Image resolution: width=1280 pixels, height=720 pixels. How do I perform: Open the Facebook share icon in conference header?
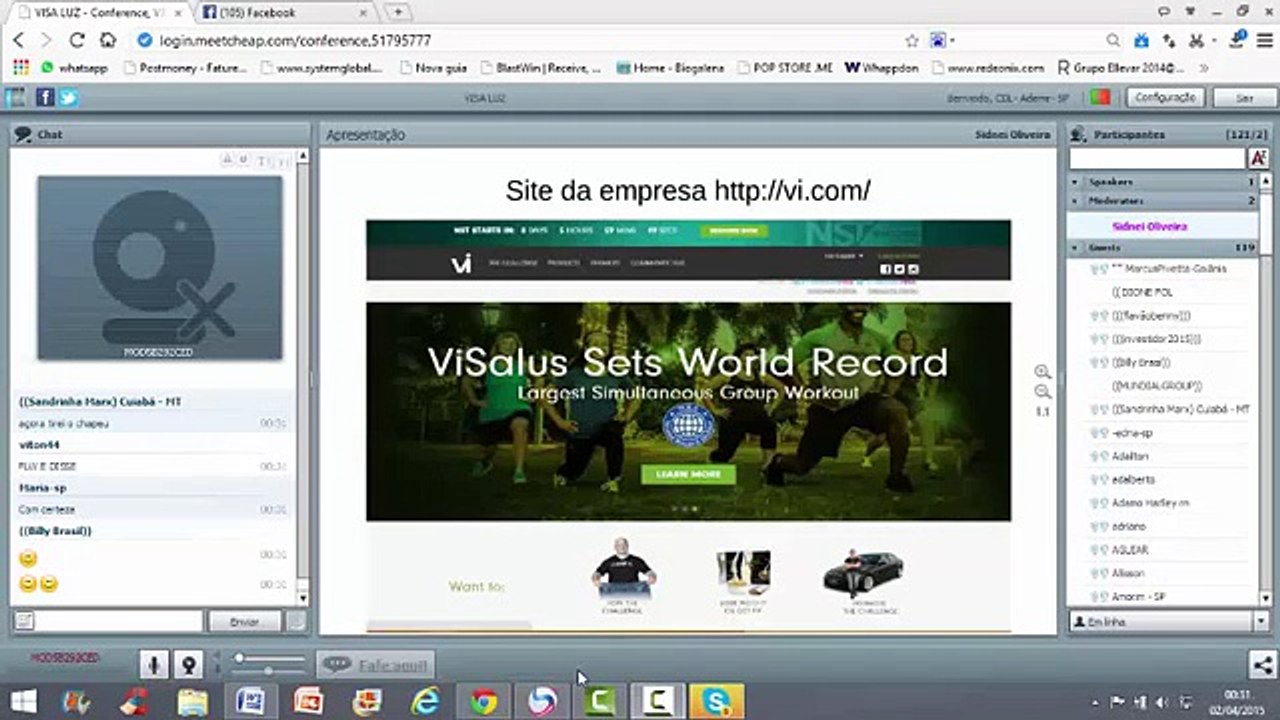click(45, 97)
